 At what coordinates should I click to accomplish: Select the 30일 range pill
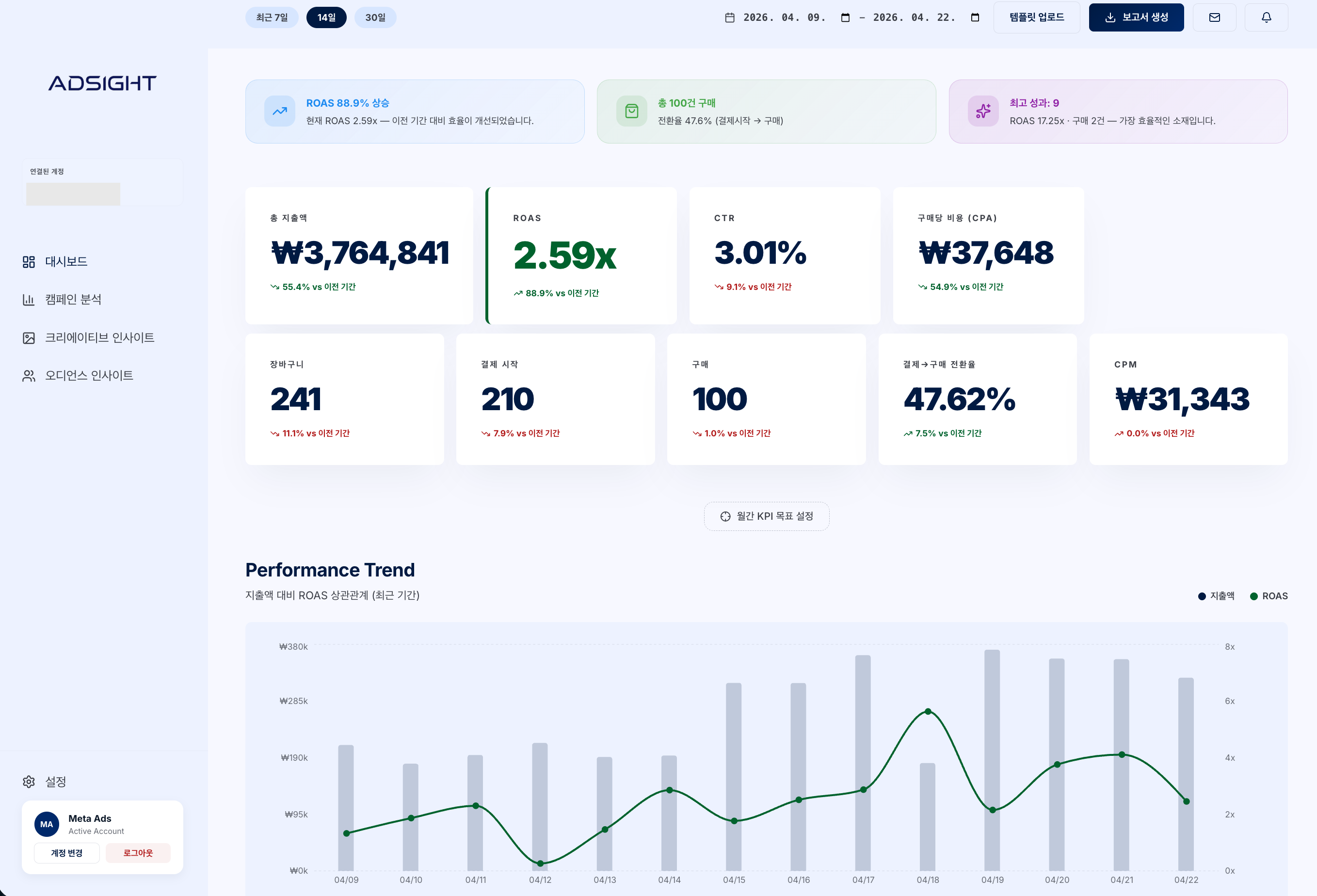coord(375,17)
